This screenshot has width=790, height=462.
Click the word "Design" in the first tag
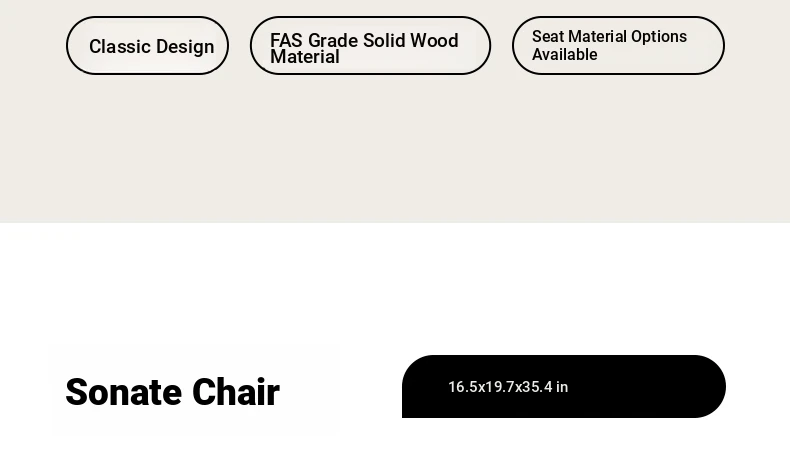(x=185, y=47)
